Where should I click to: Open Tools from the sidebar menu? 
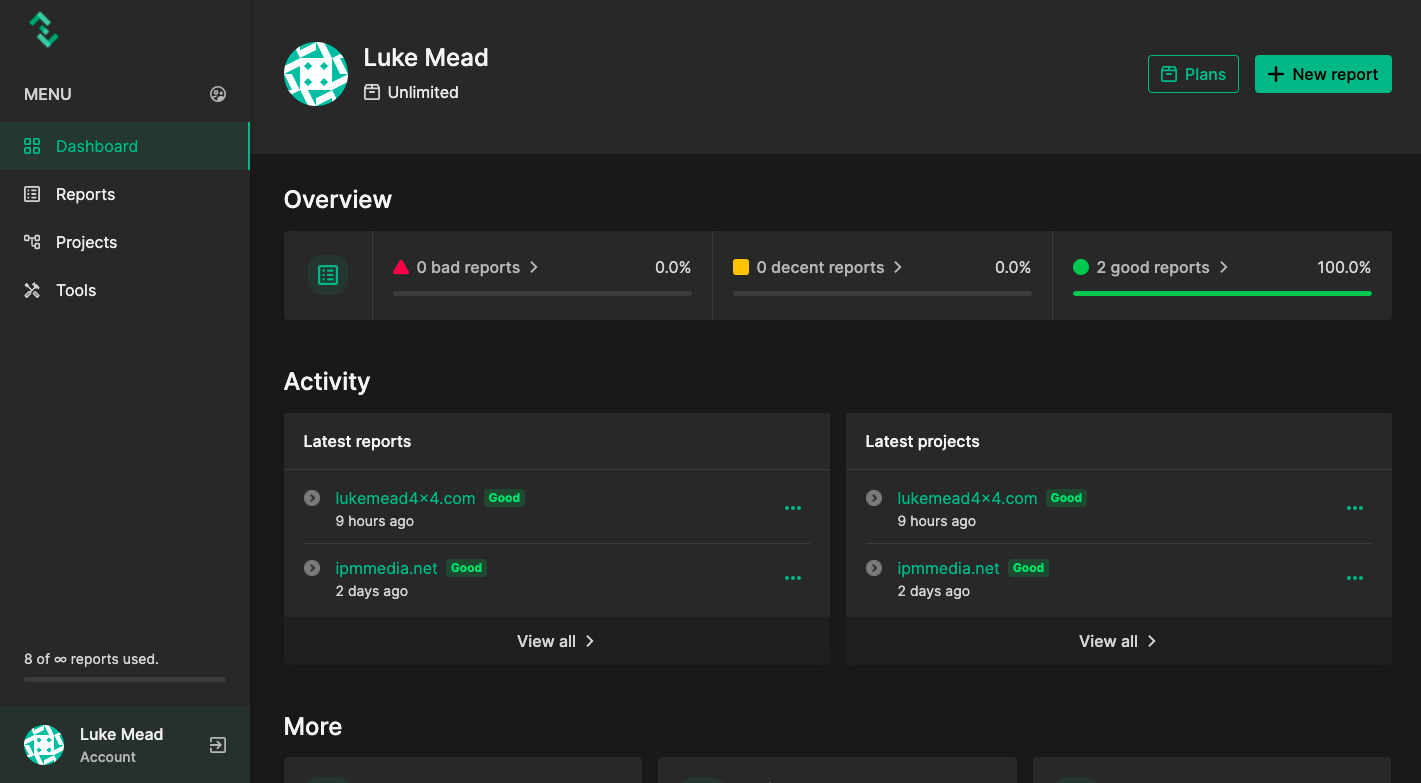pos(76,290)
